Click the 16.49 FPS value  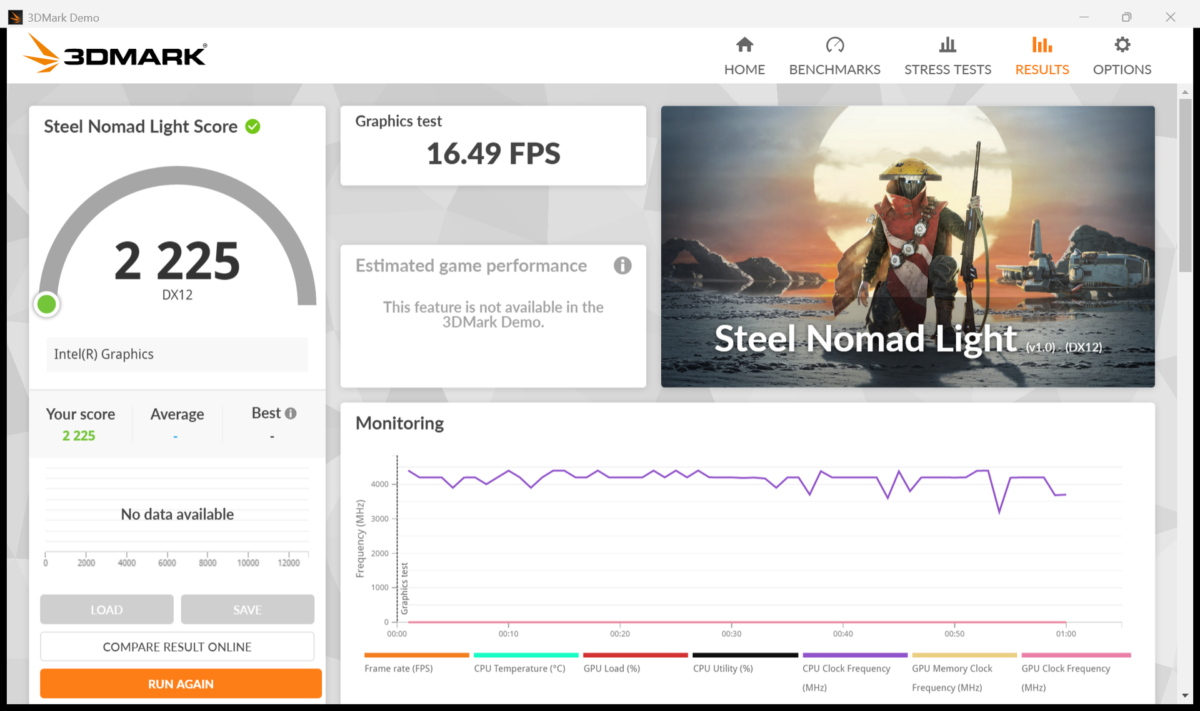[x=493, y=153]
